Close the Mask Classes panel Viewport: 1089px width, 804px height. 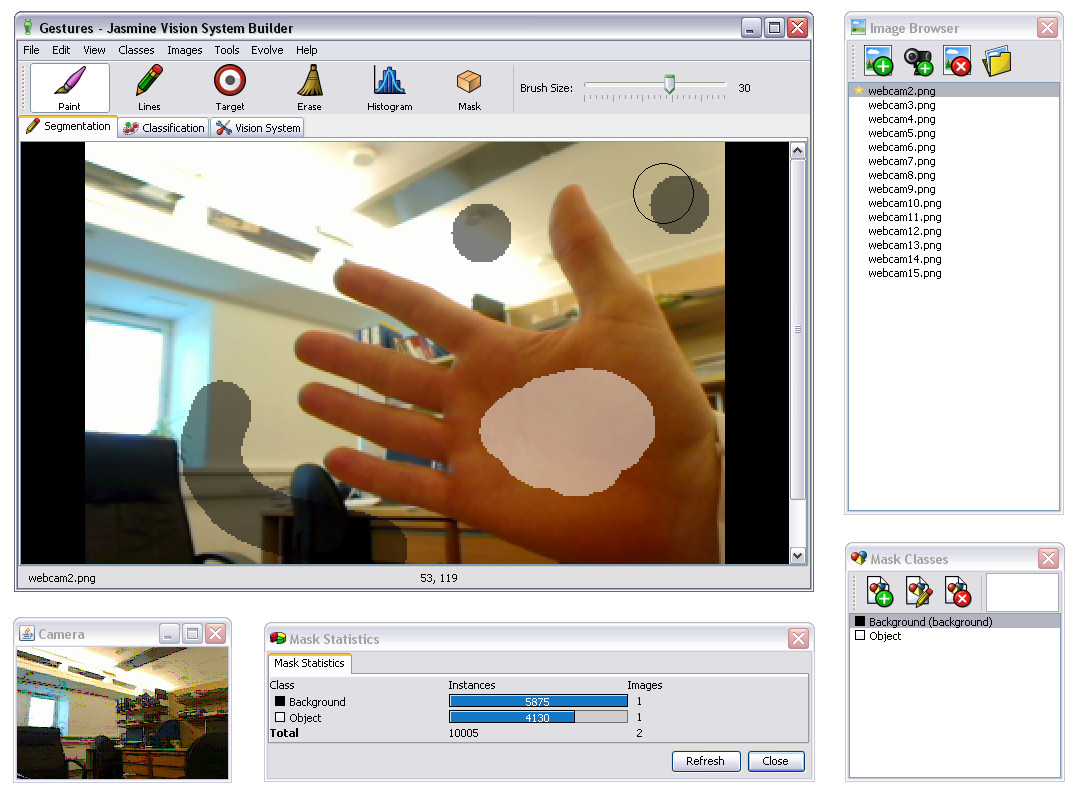tap(1049, 558)
